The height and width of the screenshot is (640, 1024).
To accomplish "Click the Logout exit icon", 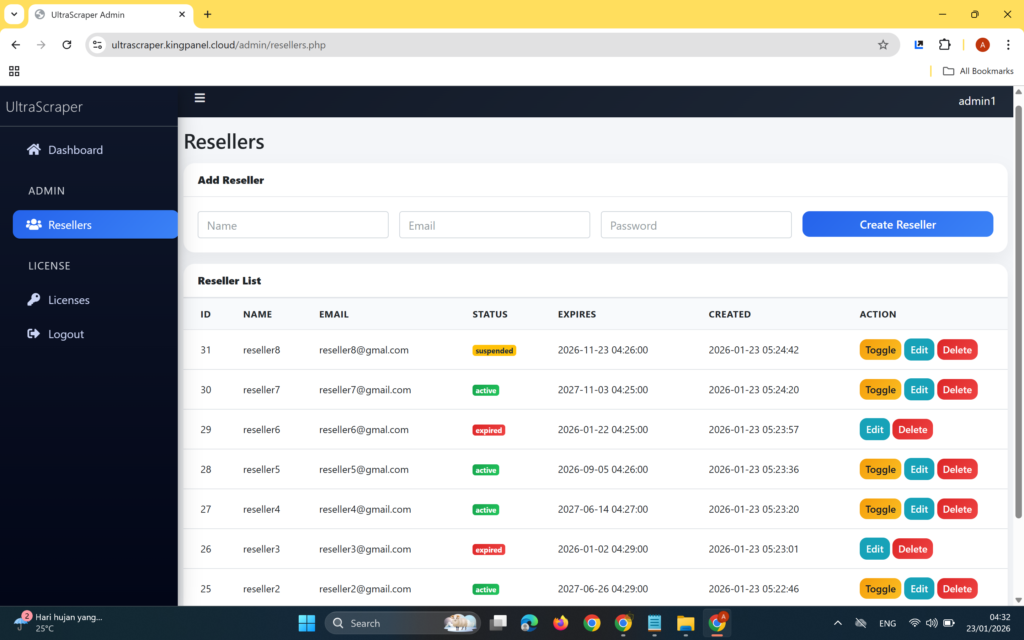I will click(x=33, y=333).
